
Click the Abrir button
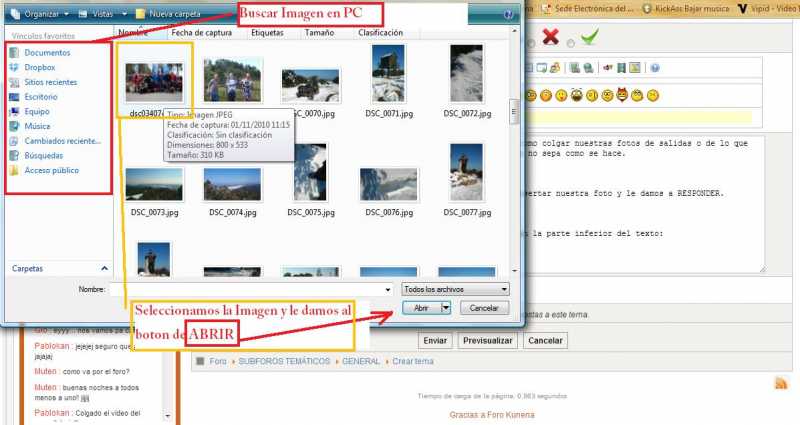point(421,308)
